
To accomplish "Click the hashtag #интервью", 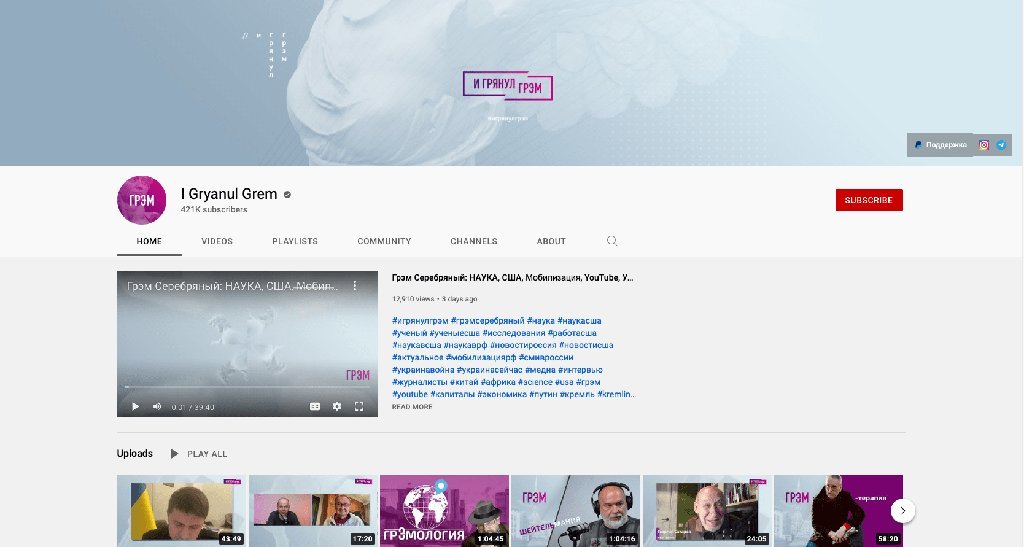I will tap(581, 369).
